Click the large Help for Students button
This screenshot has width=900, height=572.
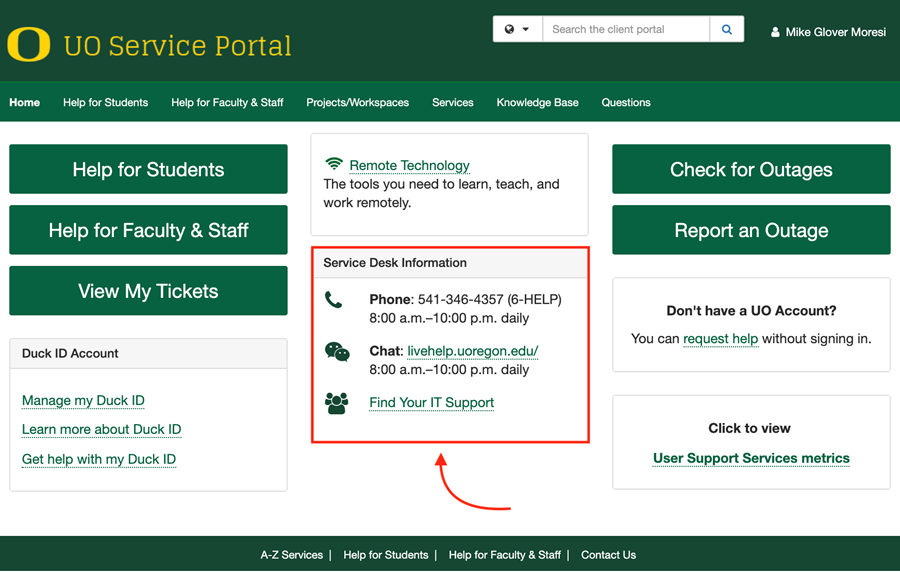[148, 169]
